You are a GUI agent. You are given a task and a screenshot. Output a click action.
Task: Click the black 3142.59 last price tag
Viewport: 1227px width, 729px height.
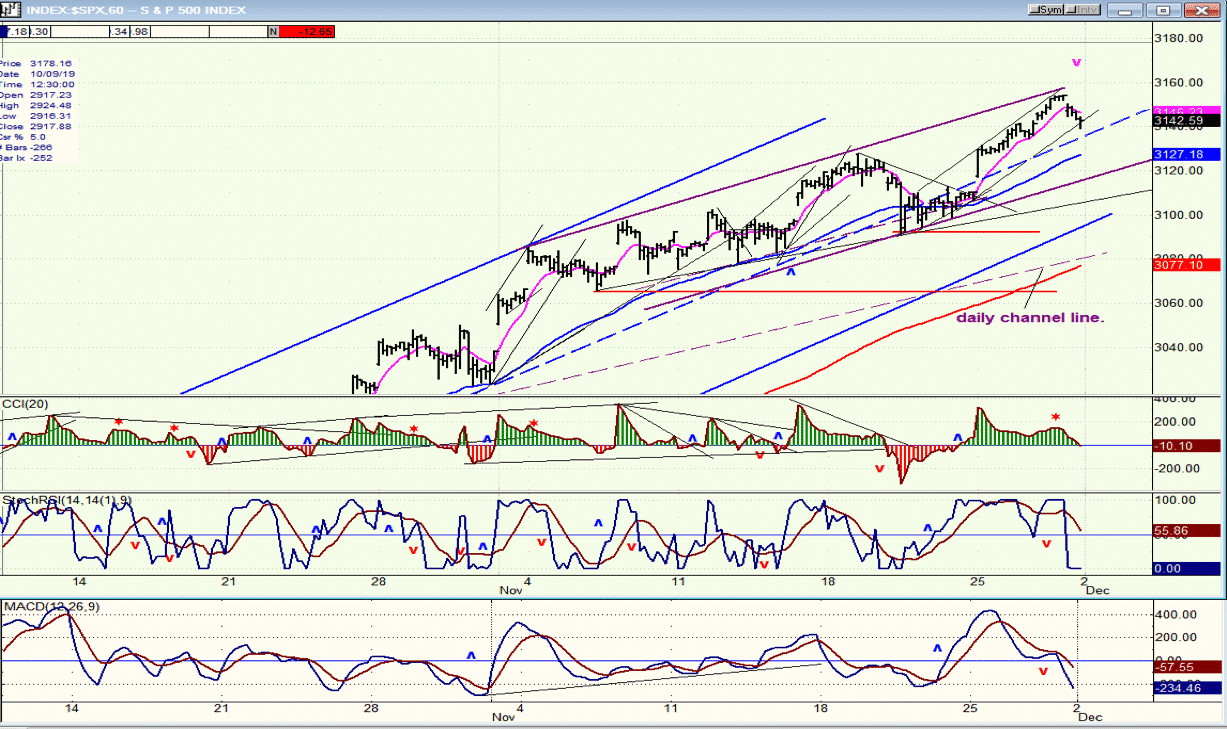1186,121
